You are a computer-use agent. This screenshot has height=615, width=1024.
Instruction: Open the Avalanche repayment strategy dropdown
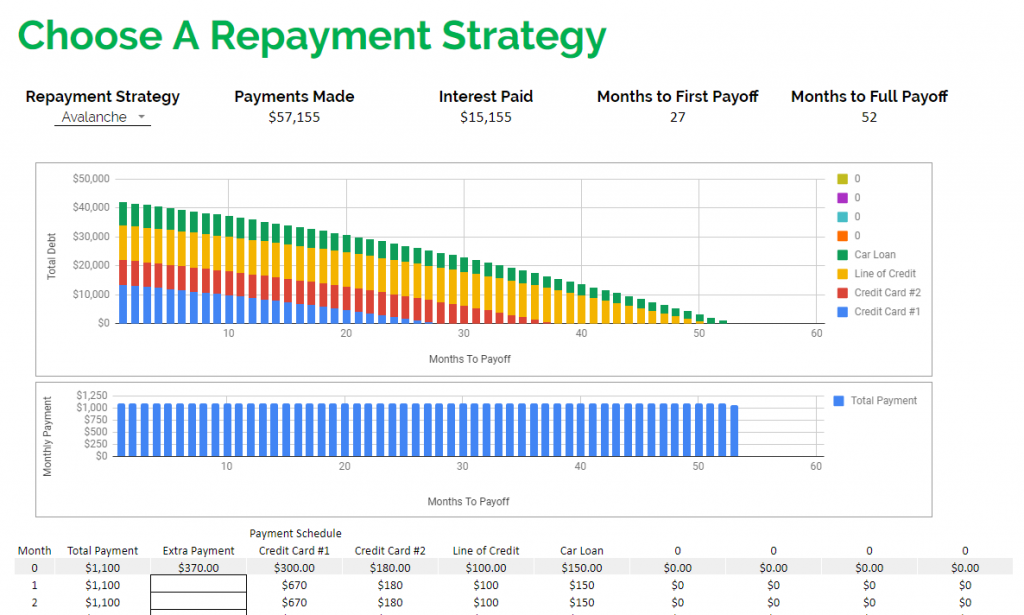click(102, 117)
